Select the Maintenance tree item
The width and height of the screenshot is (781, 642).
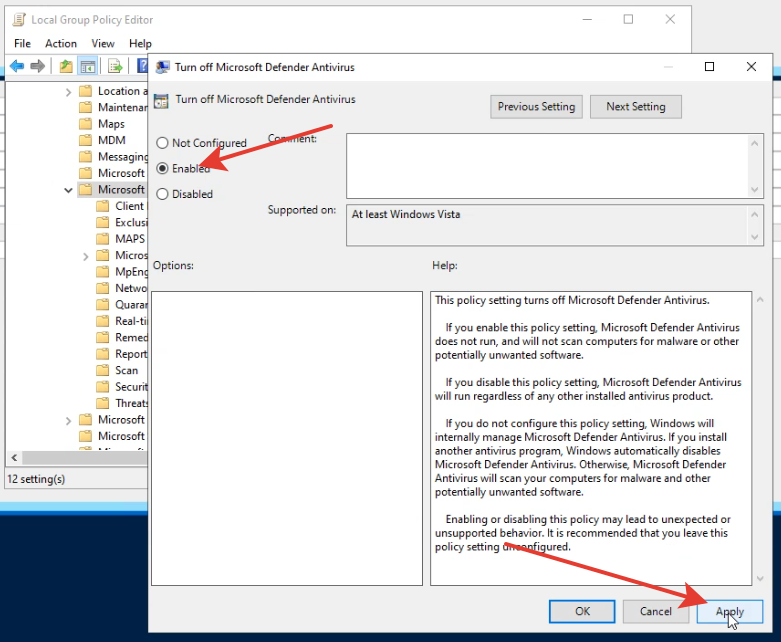point(123,107)
